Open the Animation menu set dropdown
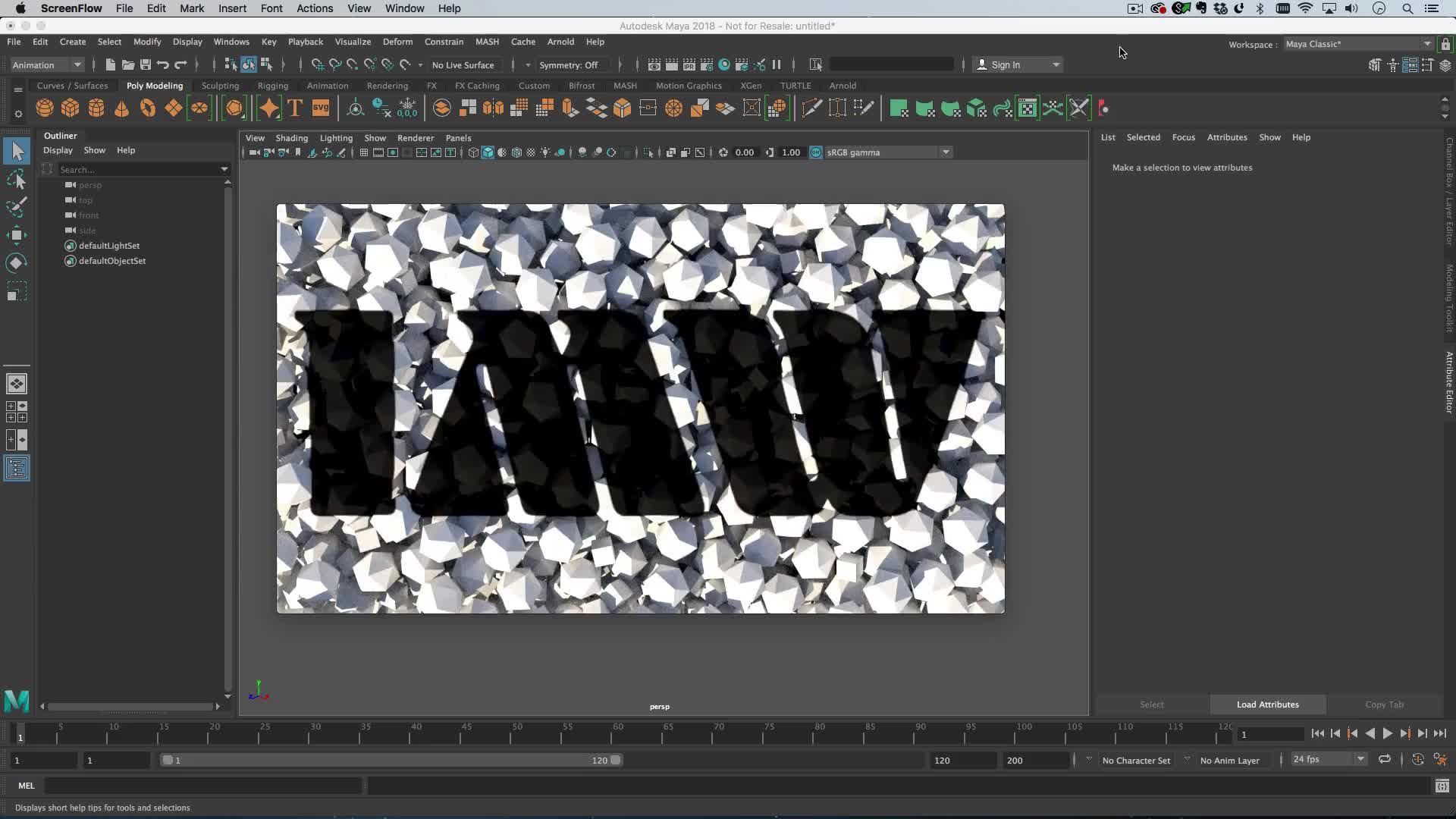This screenshot has width=1456, height=819. (47, 65)
